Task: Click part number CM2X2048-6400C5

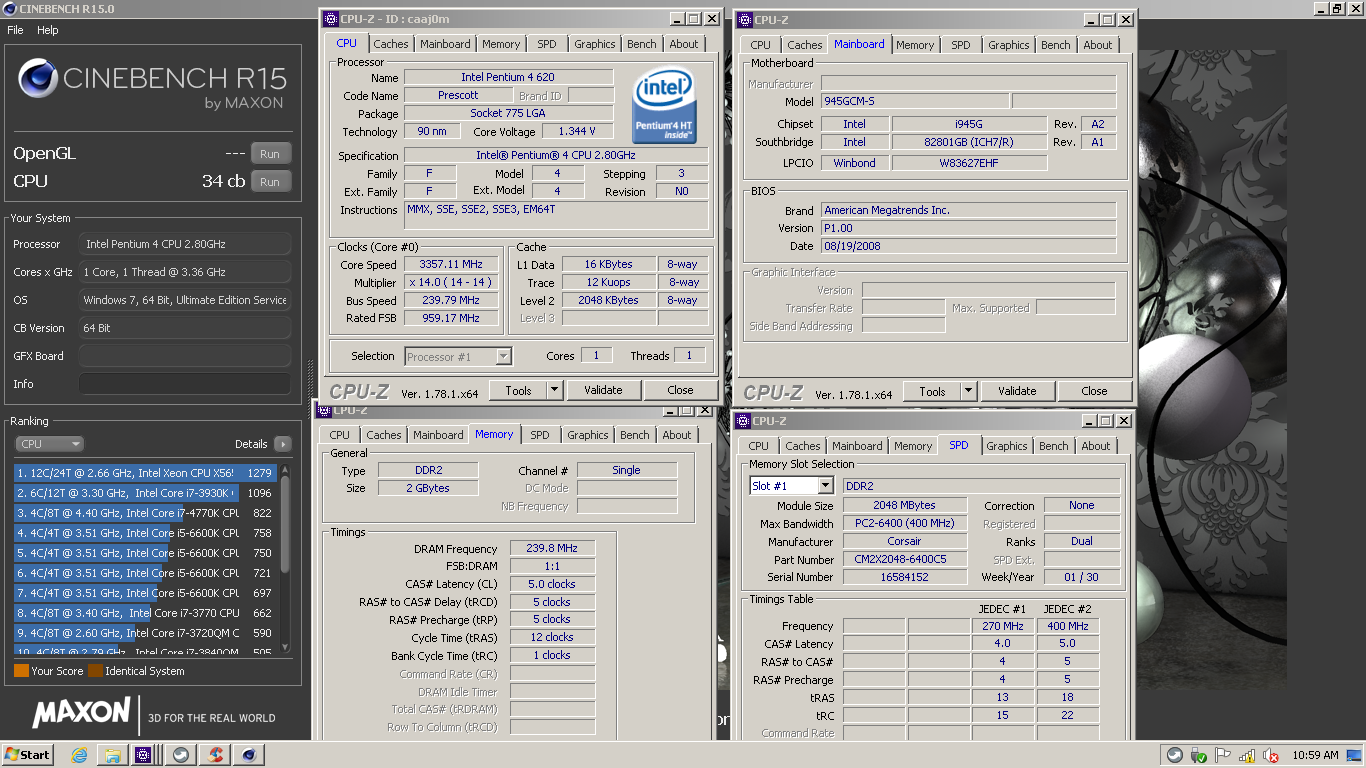Action: pyautogui.click(x=905, y=559)
